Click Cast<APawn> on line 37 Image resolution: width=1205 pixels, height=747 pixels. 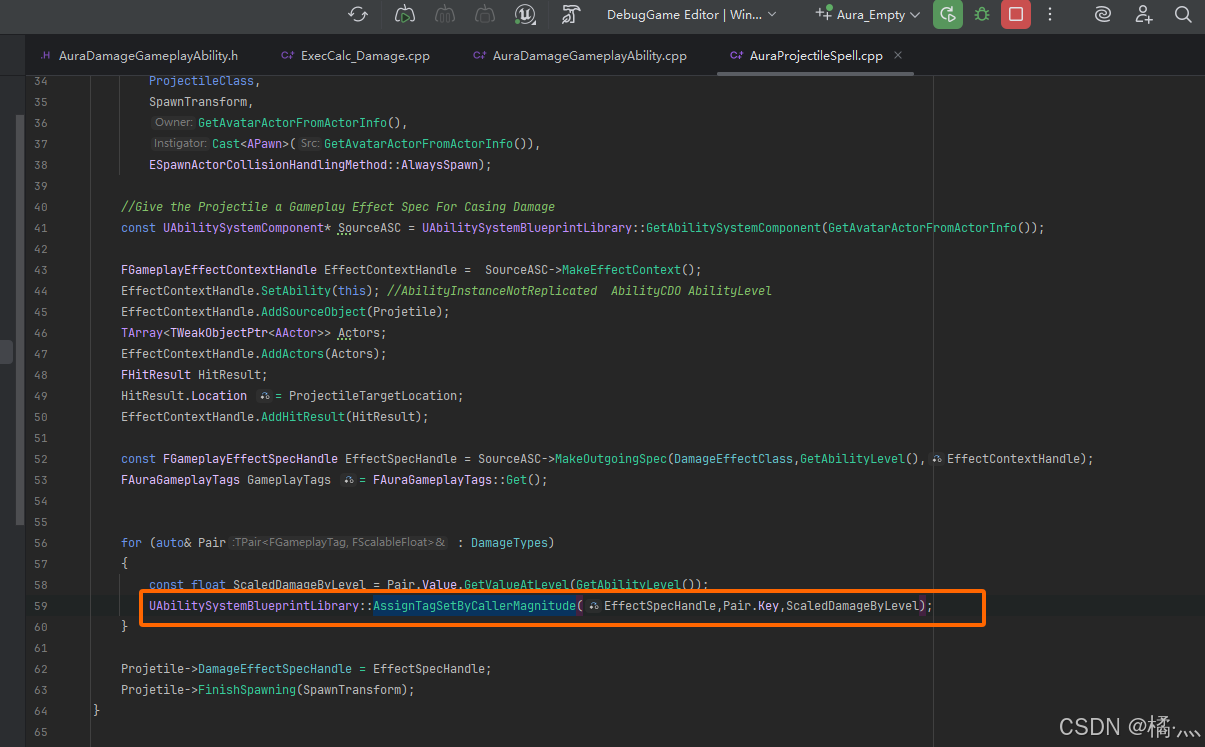(x=252, y=144)
